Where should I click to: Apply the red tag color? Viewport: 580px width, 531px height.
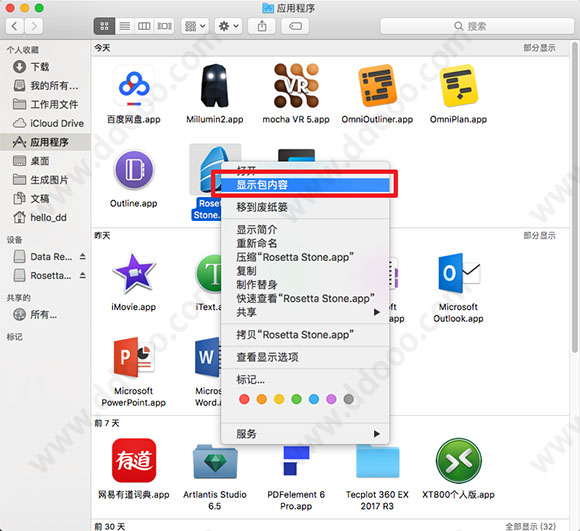click(244, 399)
